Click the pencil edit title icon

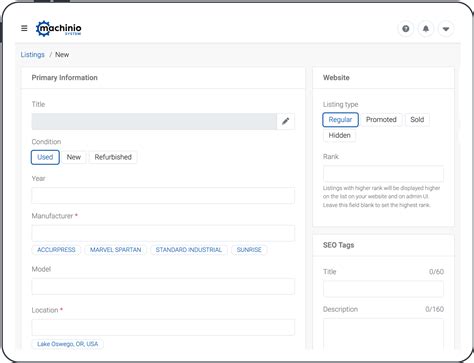(x=286, y=121)
